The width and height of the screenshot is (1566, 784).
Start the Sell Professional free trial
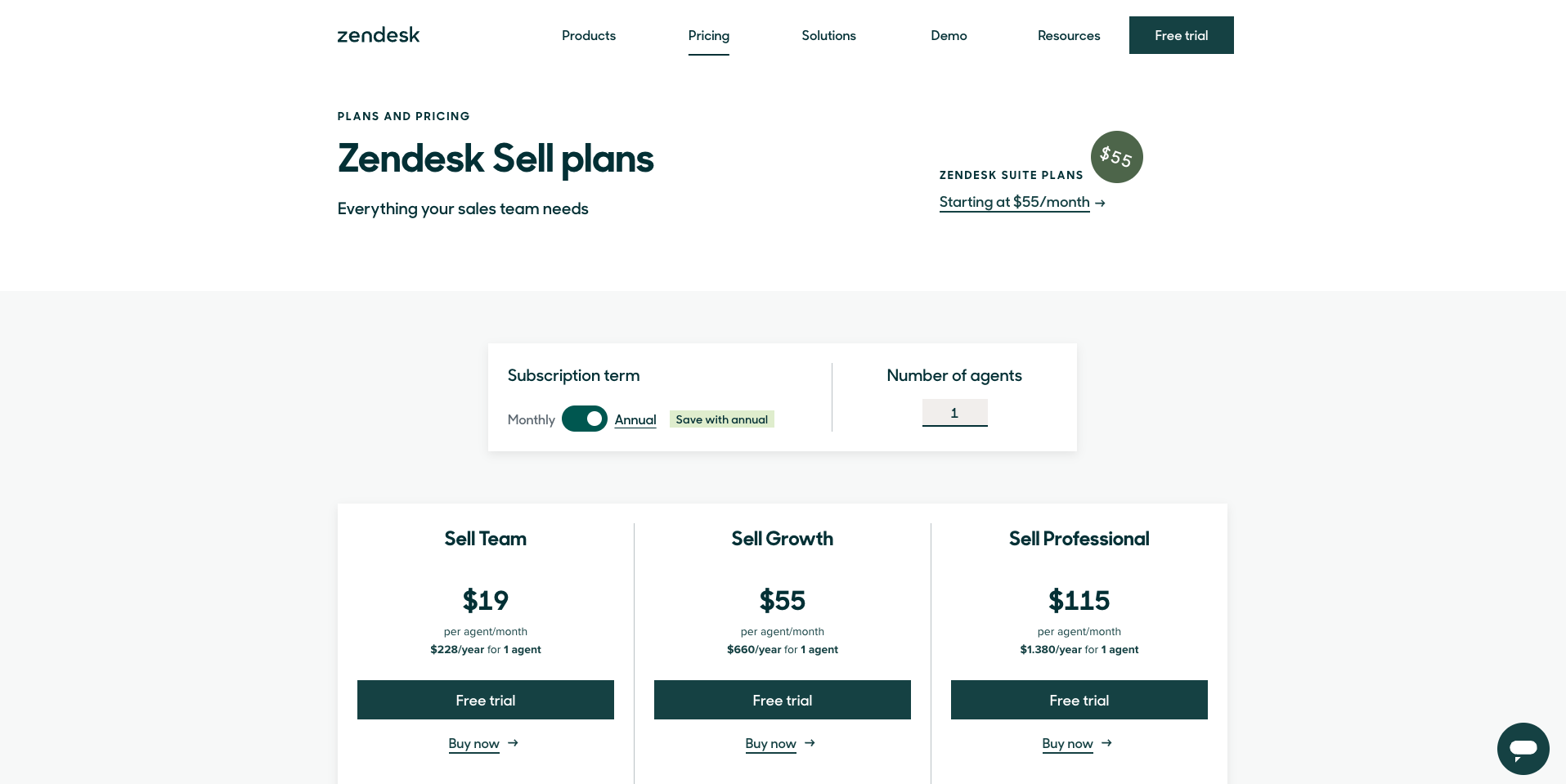pos(1079,700)
